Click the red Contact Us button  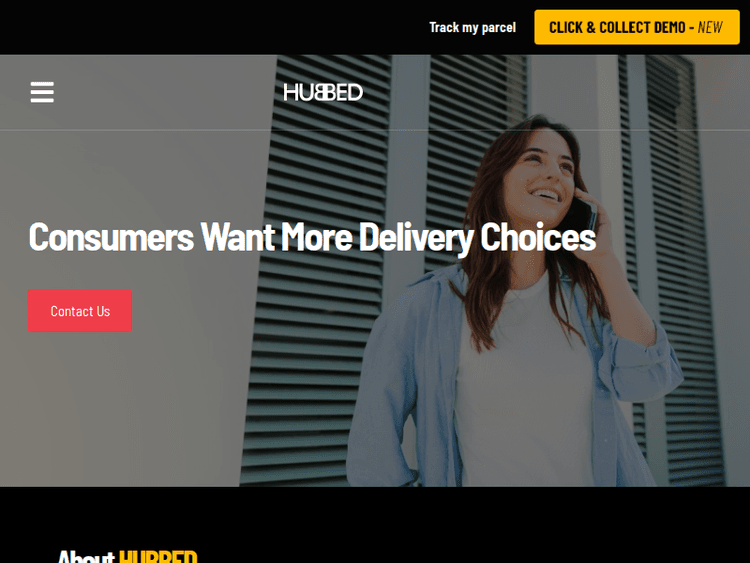[80, 310]
